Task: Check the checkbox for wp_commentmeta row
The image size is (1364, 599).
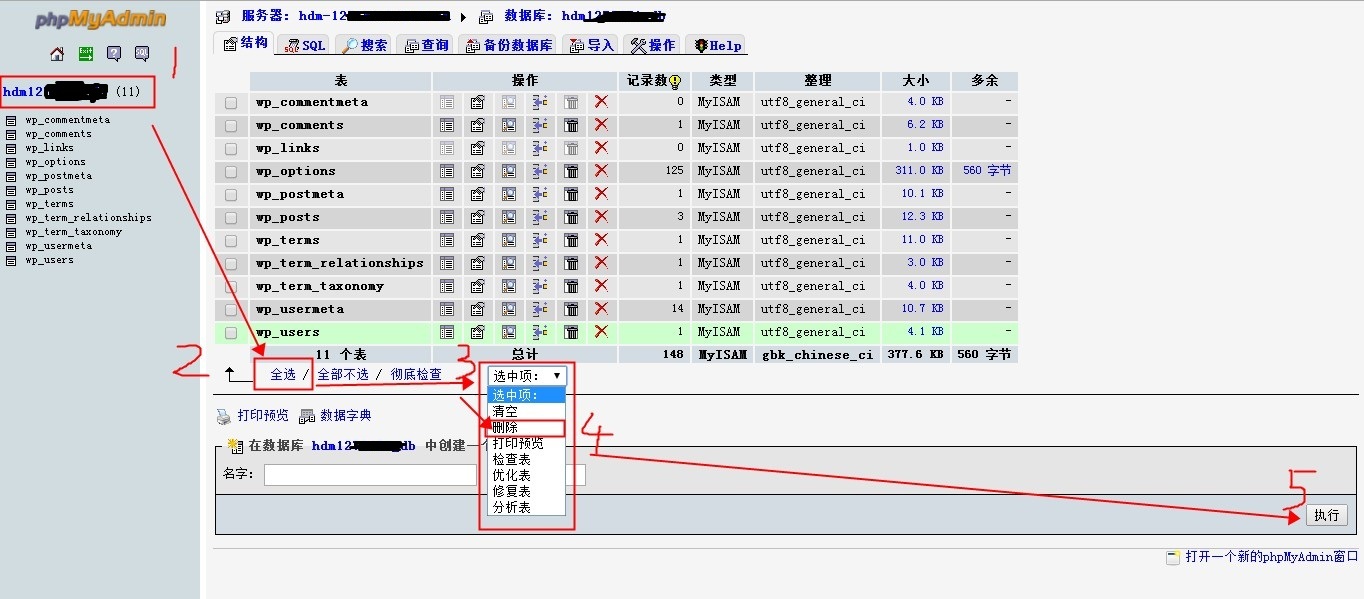Action: pyautogui.click(x=229, y=102)
